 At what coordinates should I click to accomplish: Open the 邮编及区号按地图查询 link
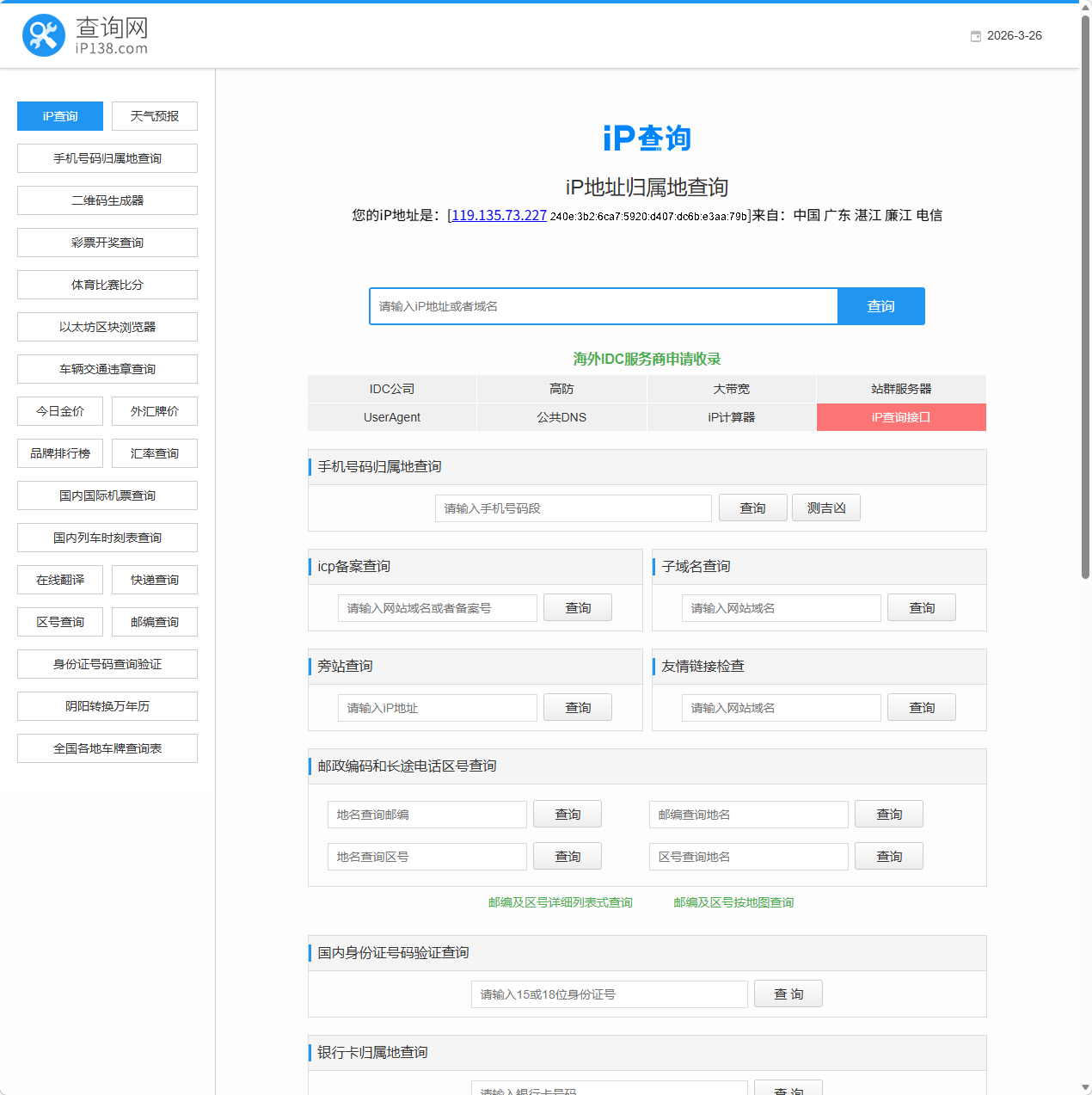[733, 902]
